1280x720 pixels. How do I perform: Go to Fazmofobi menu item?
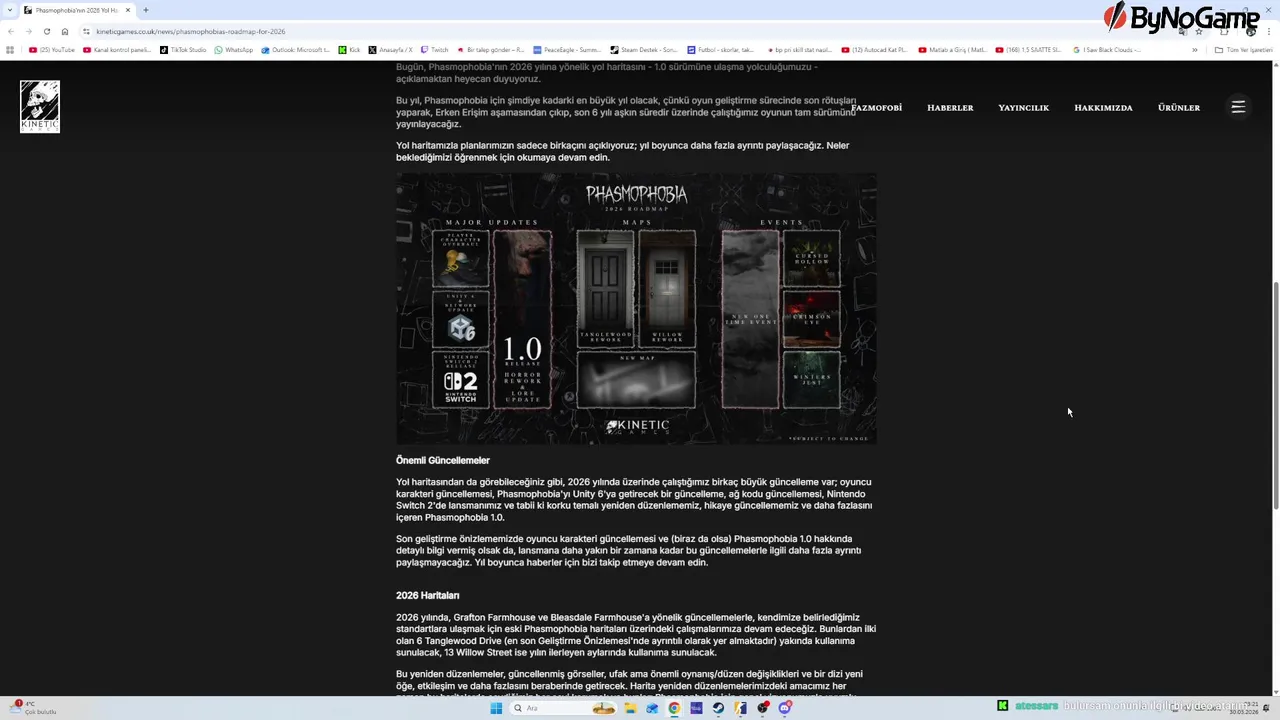point(877,107)
